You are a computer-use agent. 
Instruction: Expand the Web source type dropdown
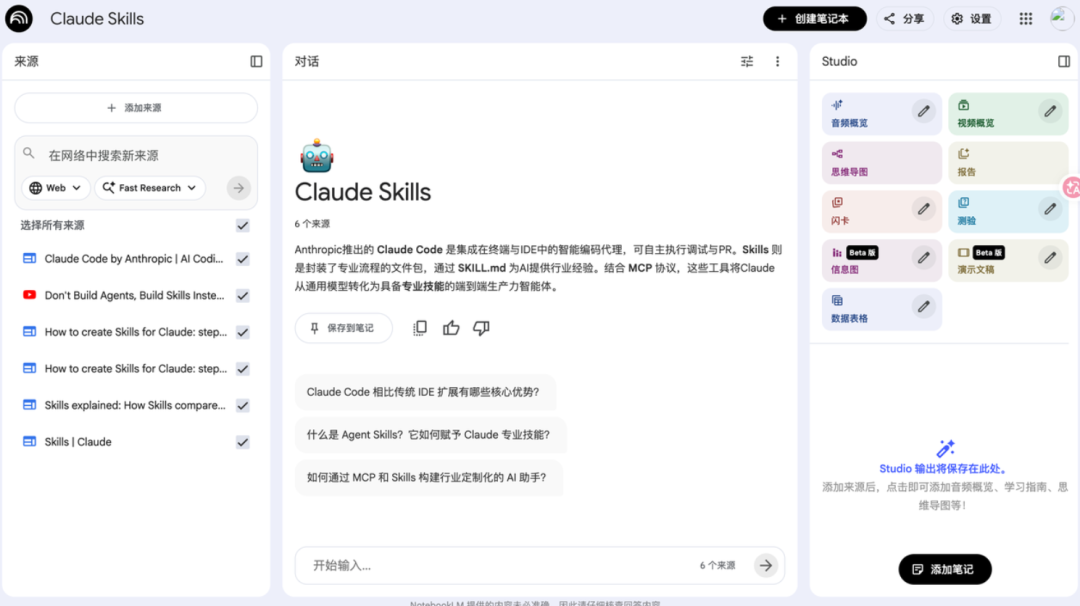55,188
